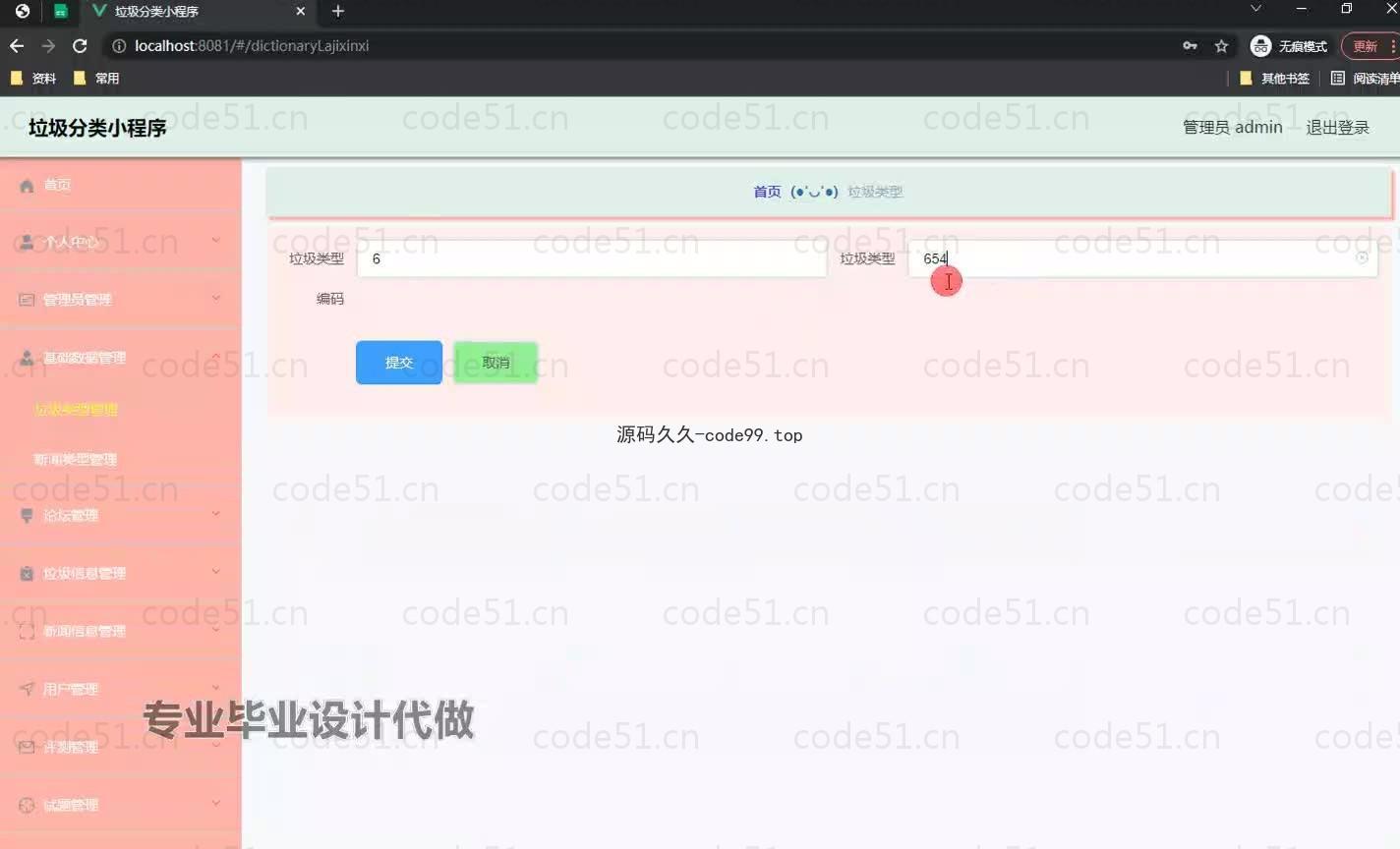Expand the 垃圾信息管理 submenu arrow

tap(215, 572)
